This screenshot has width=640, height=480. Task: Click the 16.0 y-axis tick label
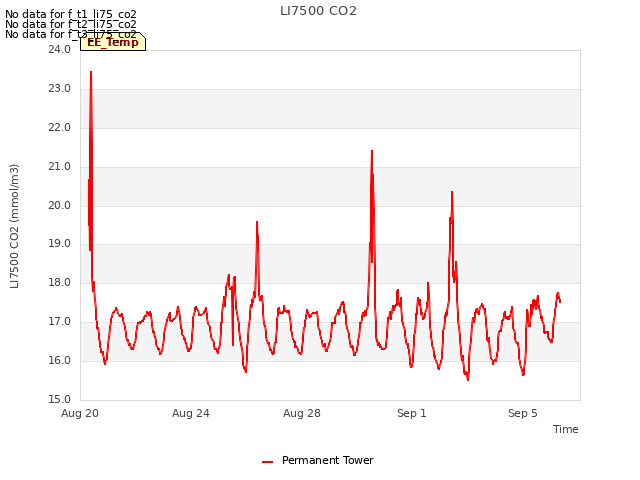[x=60, y=360]
